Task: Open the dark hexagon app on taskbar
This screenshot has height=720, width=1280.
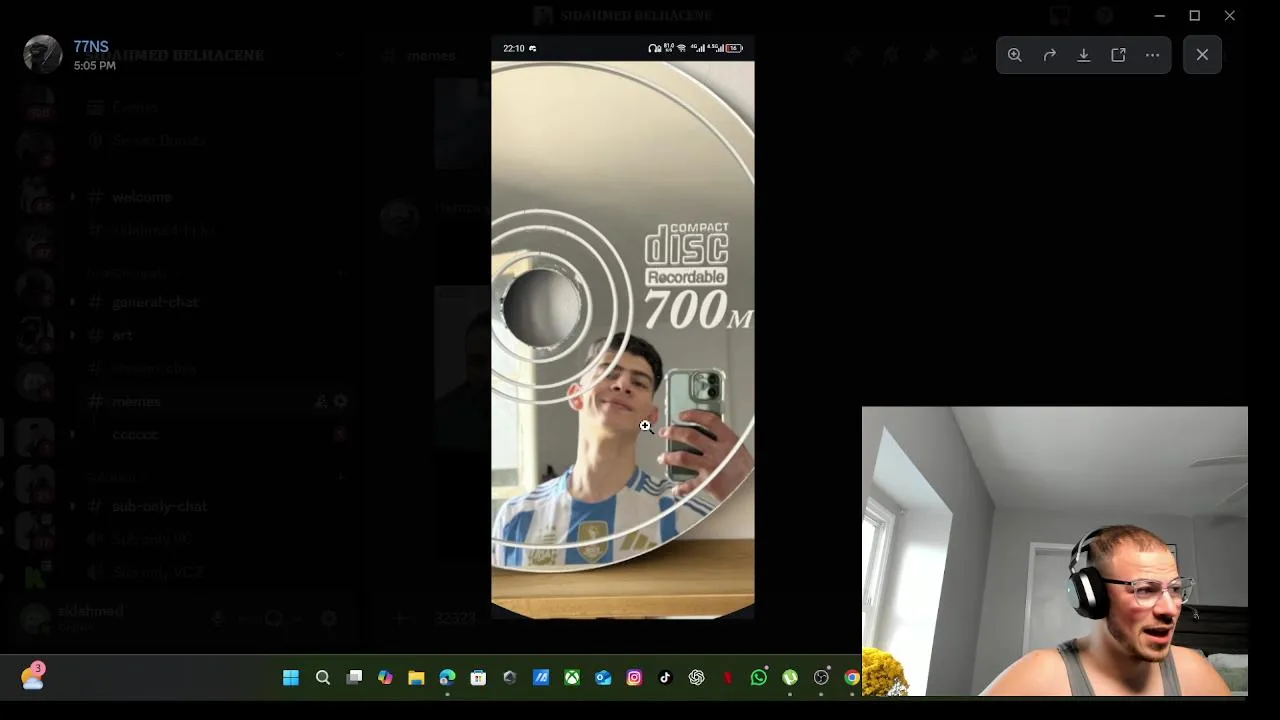Action: click(509, 678)
